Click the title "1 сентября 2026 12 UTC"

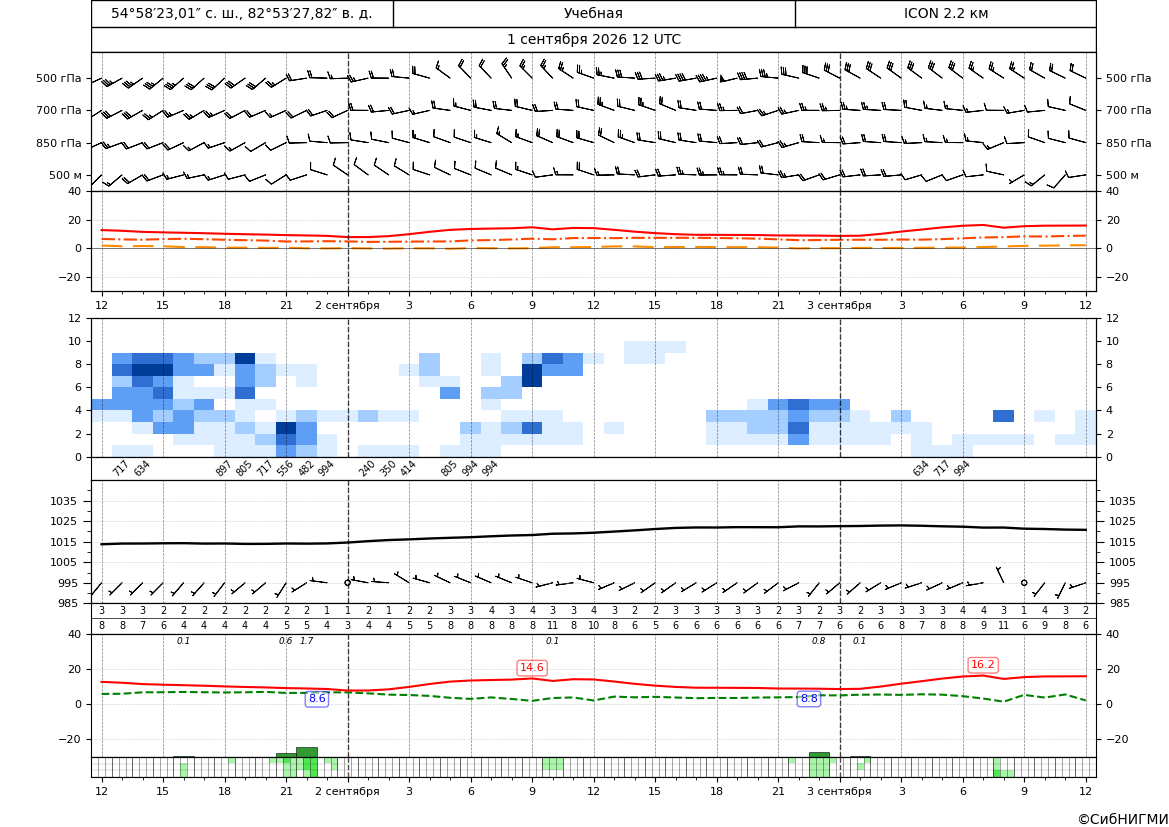594,40
